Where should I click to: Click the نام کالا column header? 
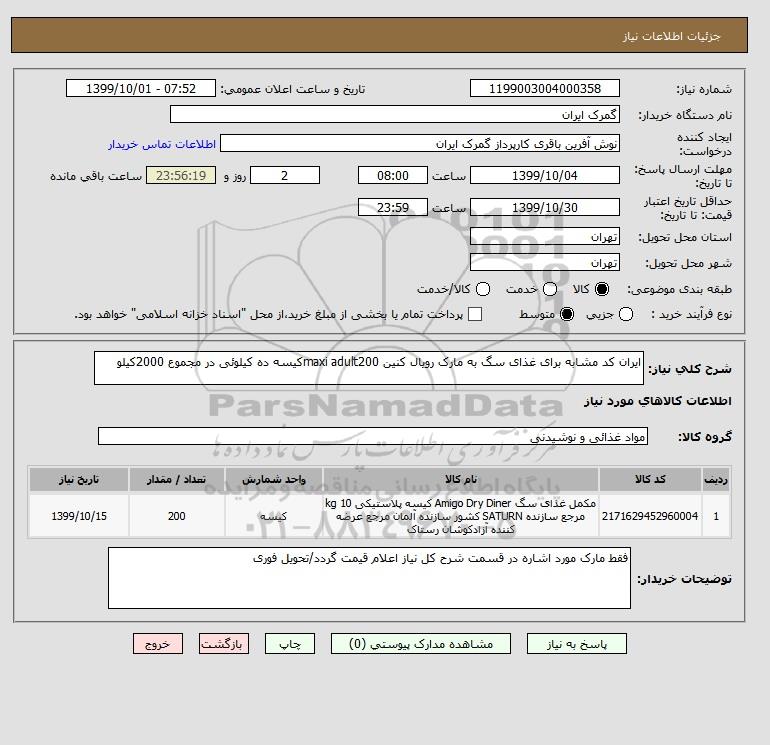coord(461,479)
